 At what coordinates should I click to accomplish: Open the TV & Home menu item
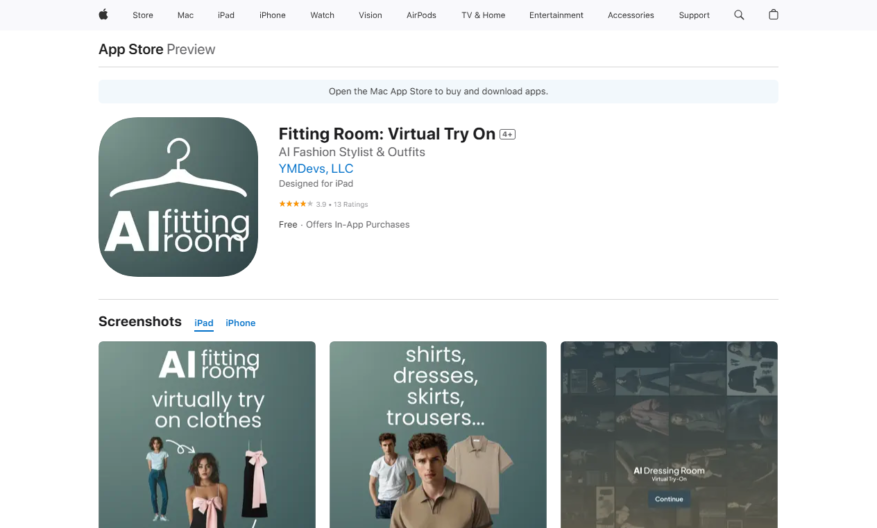point(483,15)
